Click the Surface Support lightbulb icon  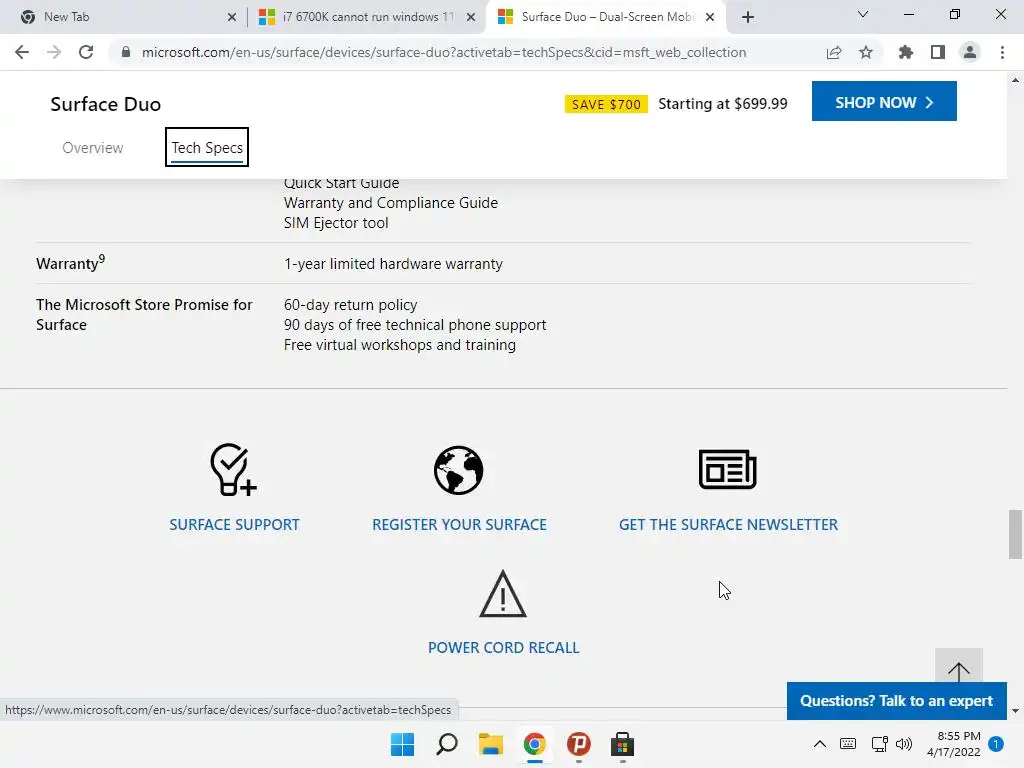click(233, 470)
